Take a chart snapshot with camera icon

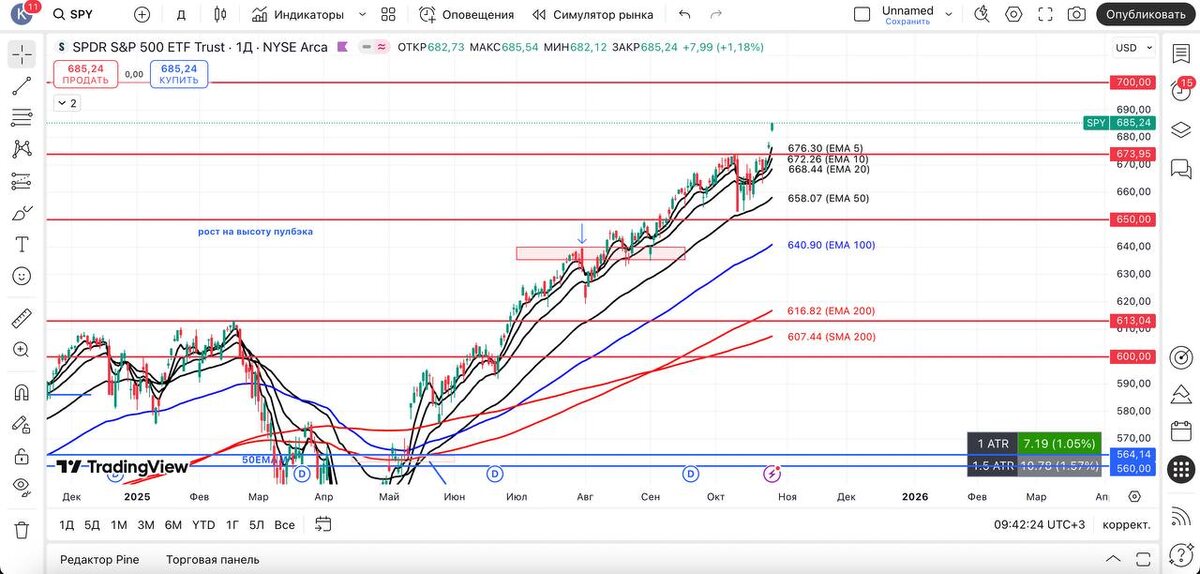1076,15
